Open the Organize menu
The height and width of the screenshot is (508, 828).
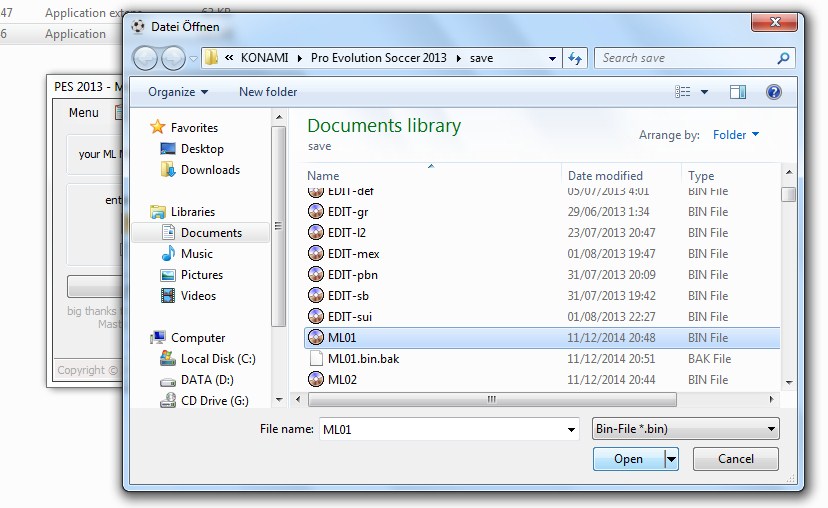(178, 92)
